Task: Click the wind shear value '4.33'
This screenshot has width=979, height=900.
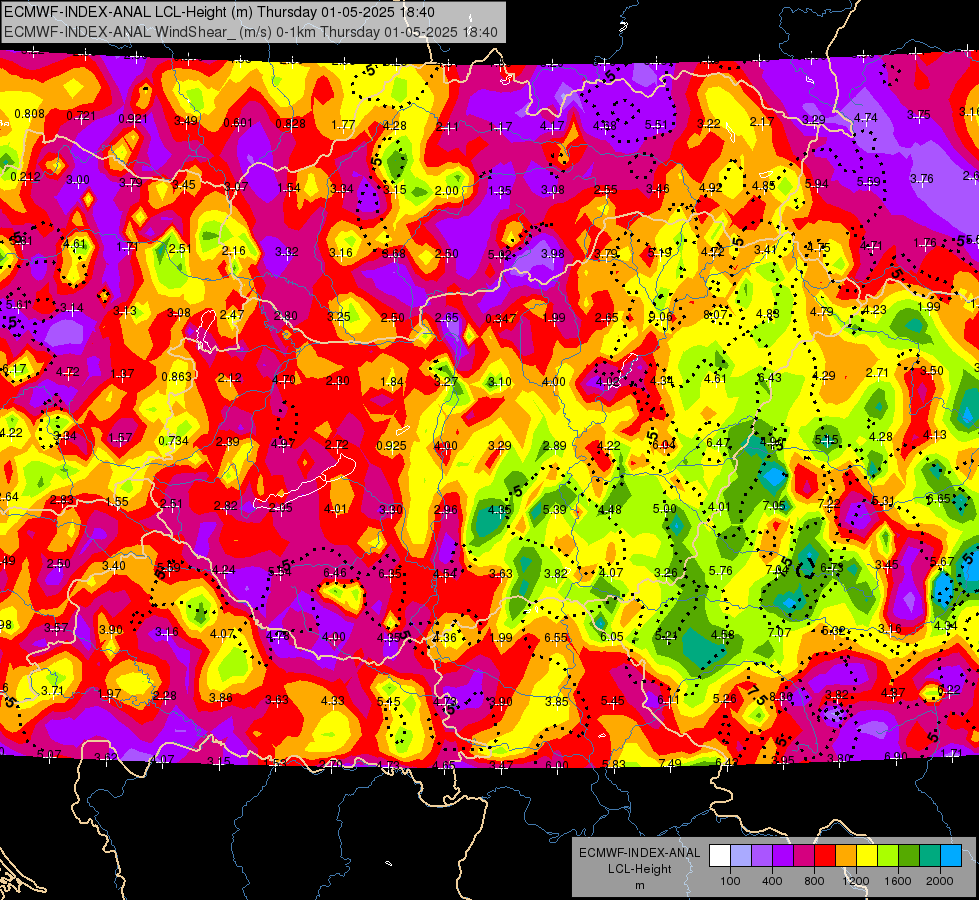Action: (x=332, y=701)
